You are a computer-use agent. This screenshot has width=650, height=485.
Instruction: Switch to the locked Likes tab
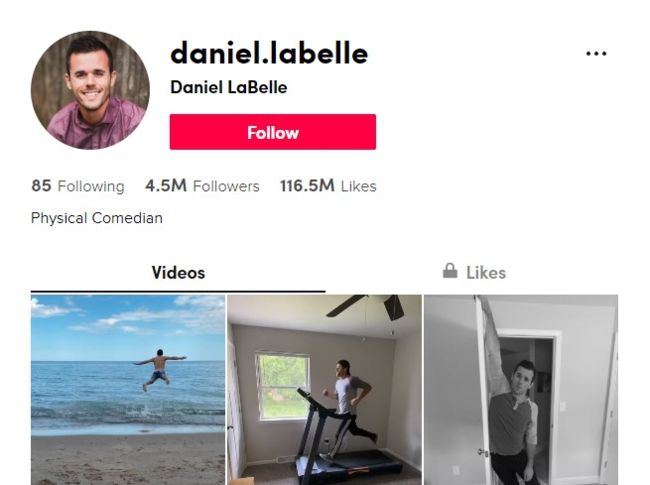[x=474, y=272]
